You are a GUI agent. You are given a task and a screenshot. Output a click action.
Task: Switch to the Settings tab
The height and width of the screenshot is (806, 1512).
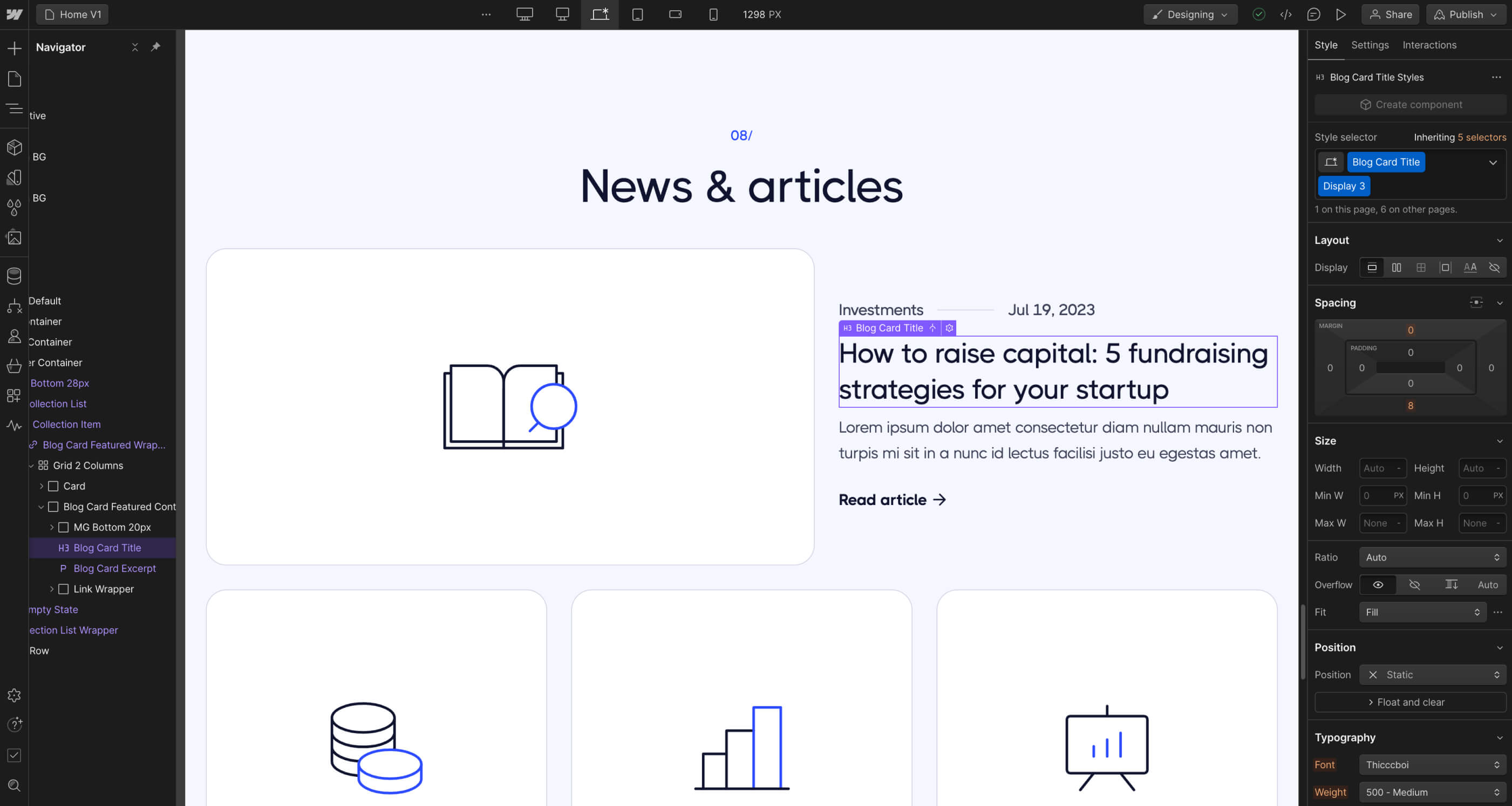1370,45
